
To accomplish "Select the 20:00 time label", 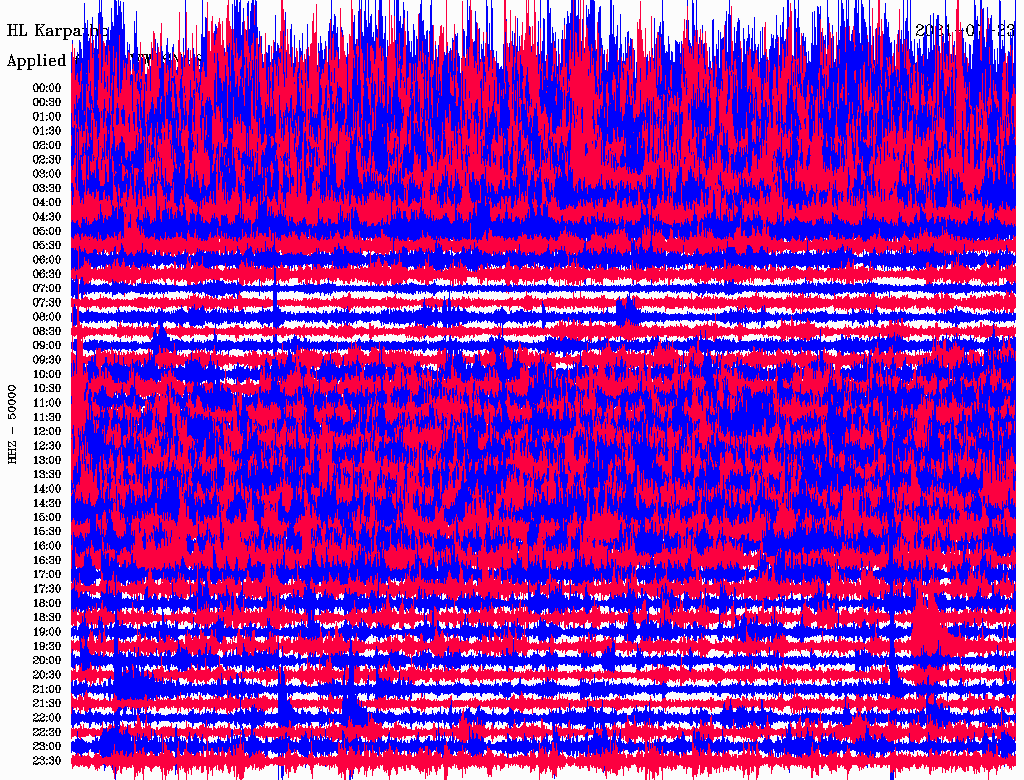I will point(47,660).
